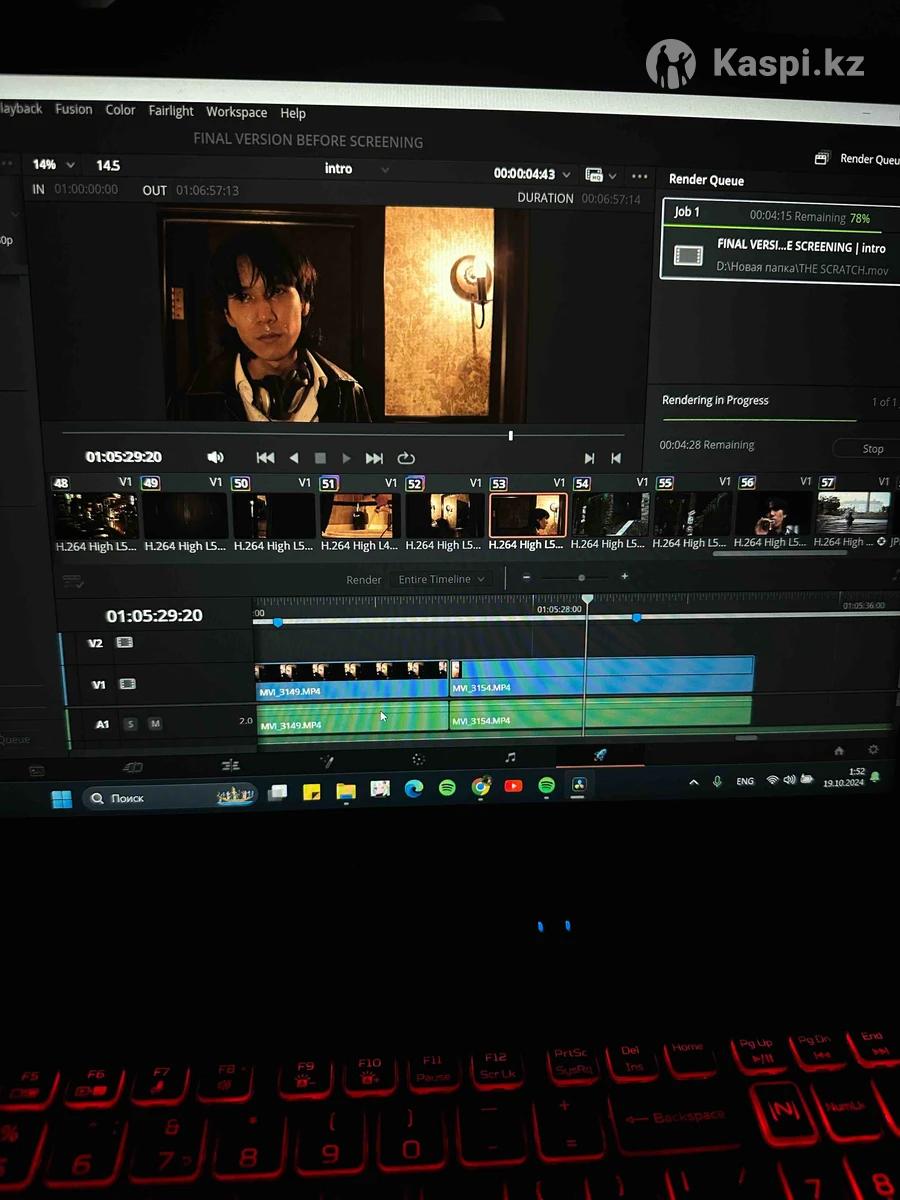The image size is (900, 1200).
Task: Open the Color page icon in bottom bar
Action: coord(418,760)
